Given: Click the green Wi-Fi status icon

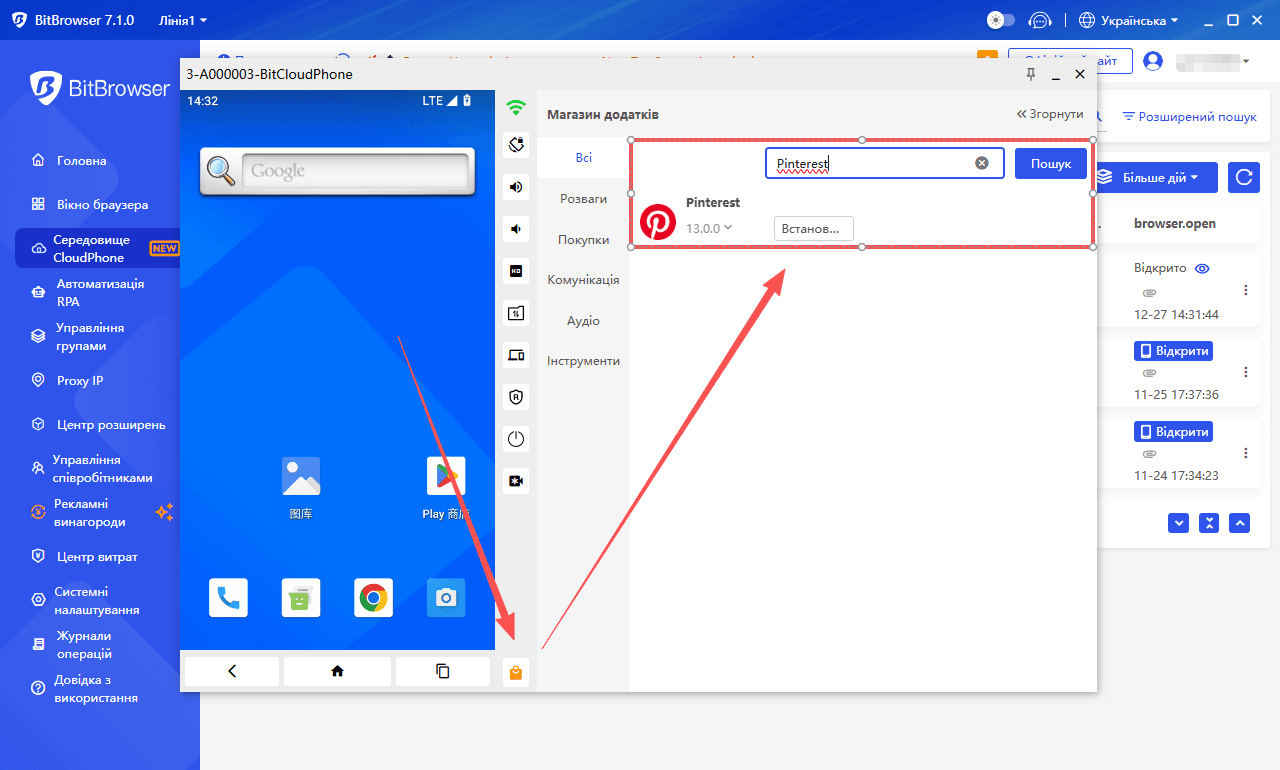Looking at the screenshot, I should click(x=516, y=107).
